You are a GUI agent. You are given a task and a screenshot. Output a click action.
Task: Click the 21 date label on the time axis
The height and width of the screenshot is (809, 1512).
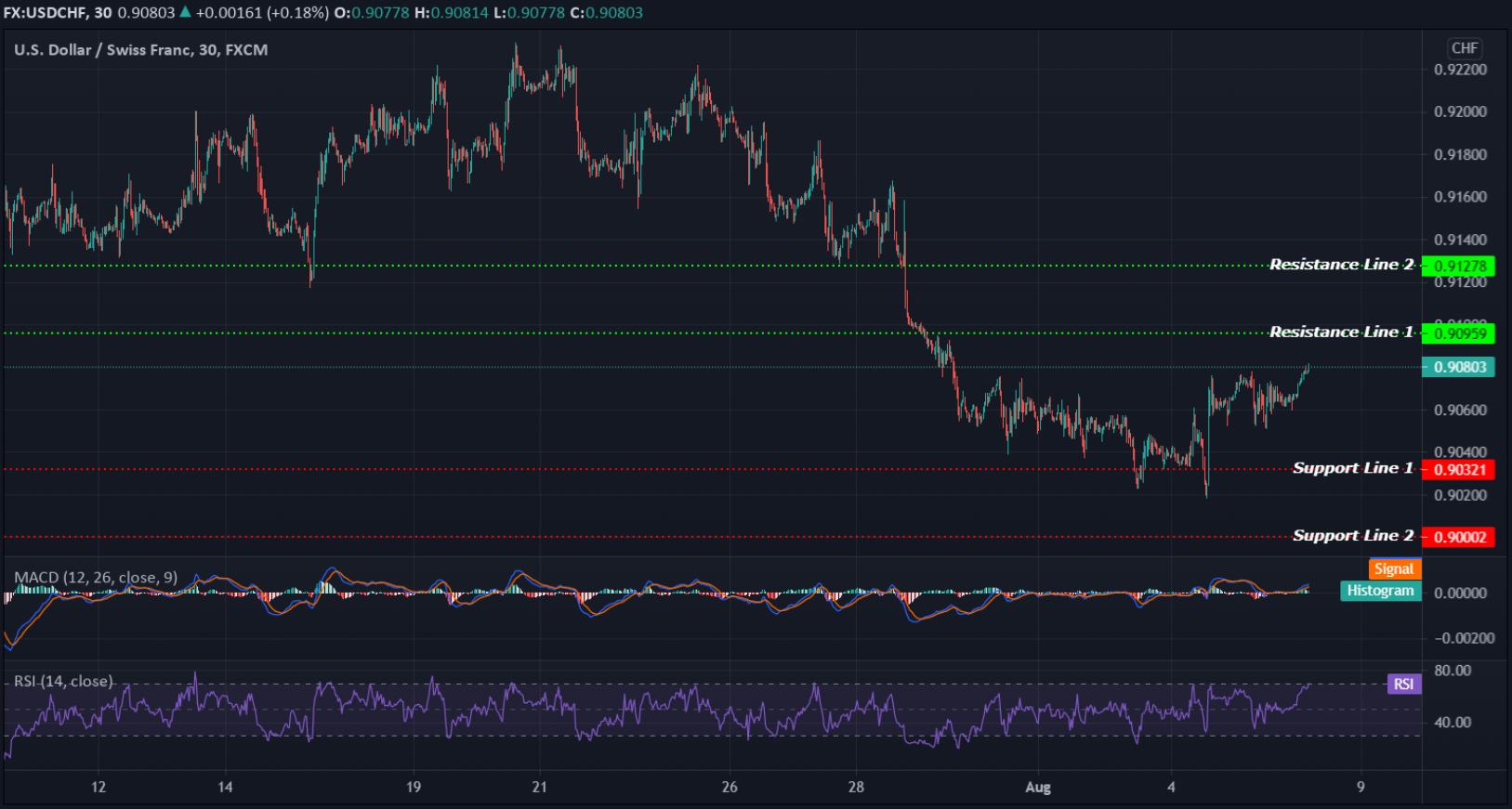click(x=540, y=788)
